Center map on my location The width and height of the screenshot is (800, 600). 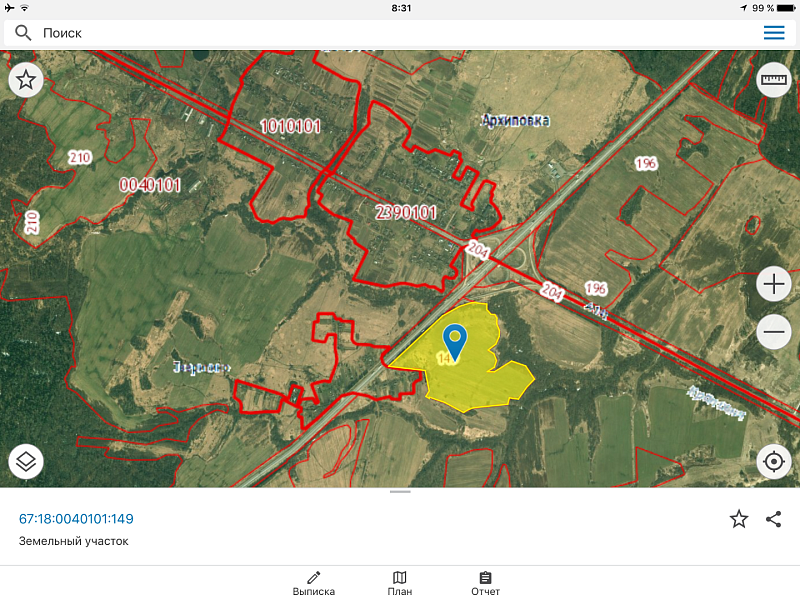pos(774,462)
